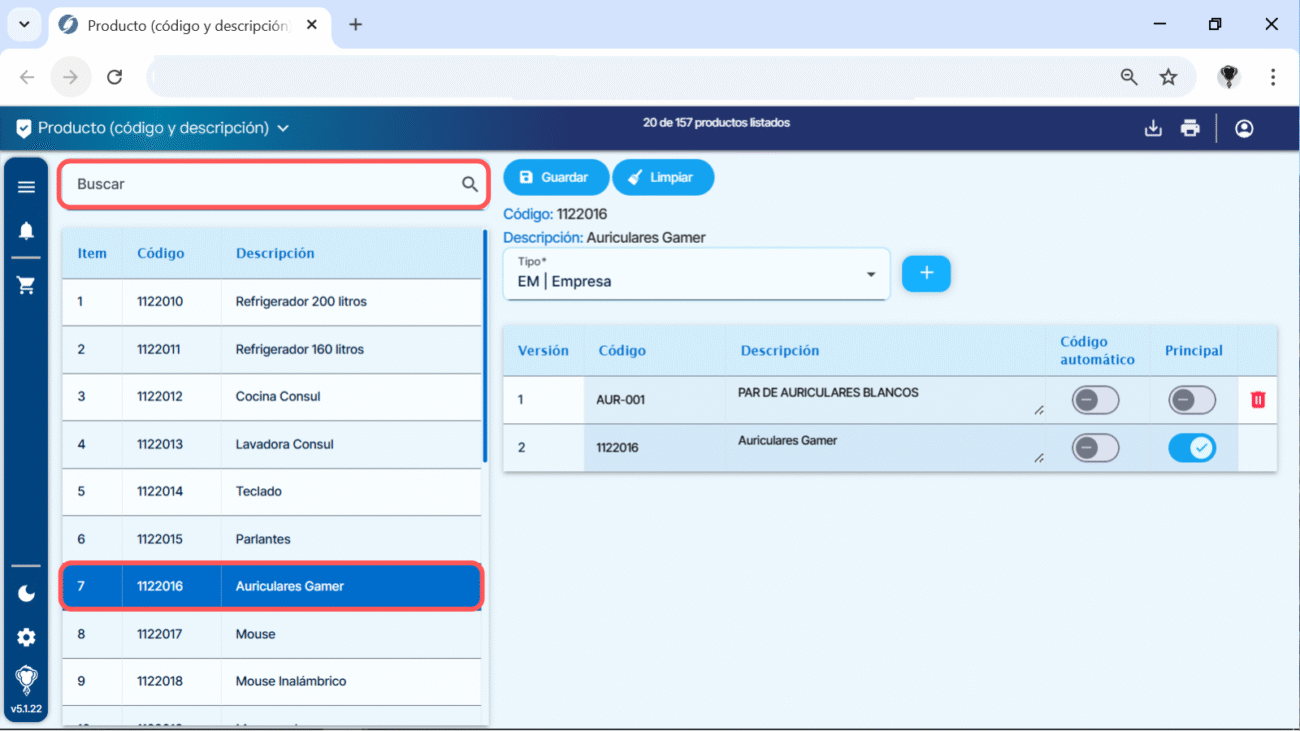
Task: Open notifications bell in sidebar
Action: point(26,231)
